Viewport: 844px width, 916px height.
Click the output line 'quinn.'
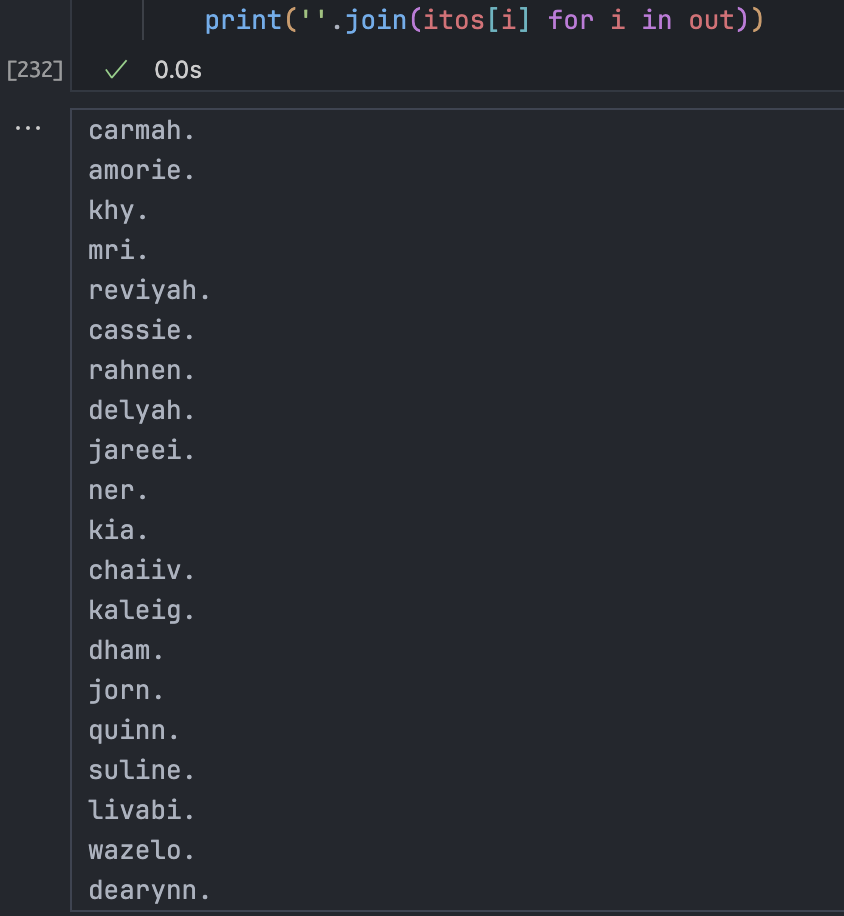click(134, 731)
